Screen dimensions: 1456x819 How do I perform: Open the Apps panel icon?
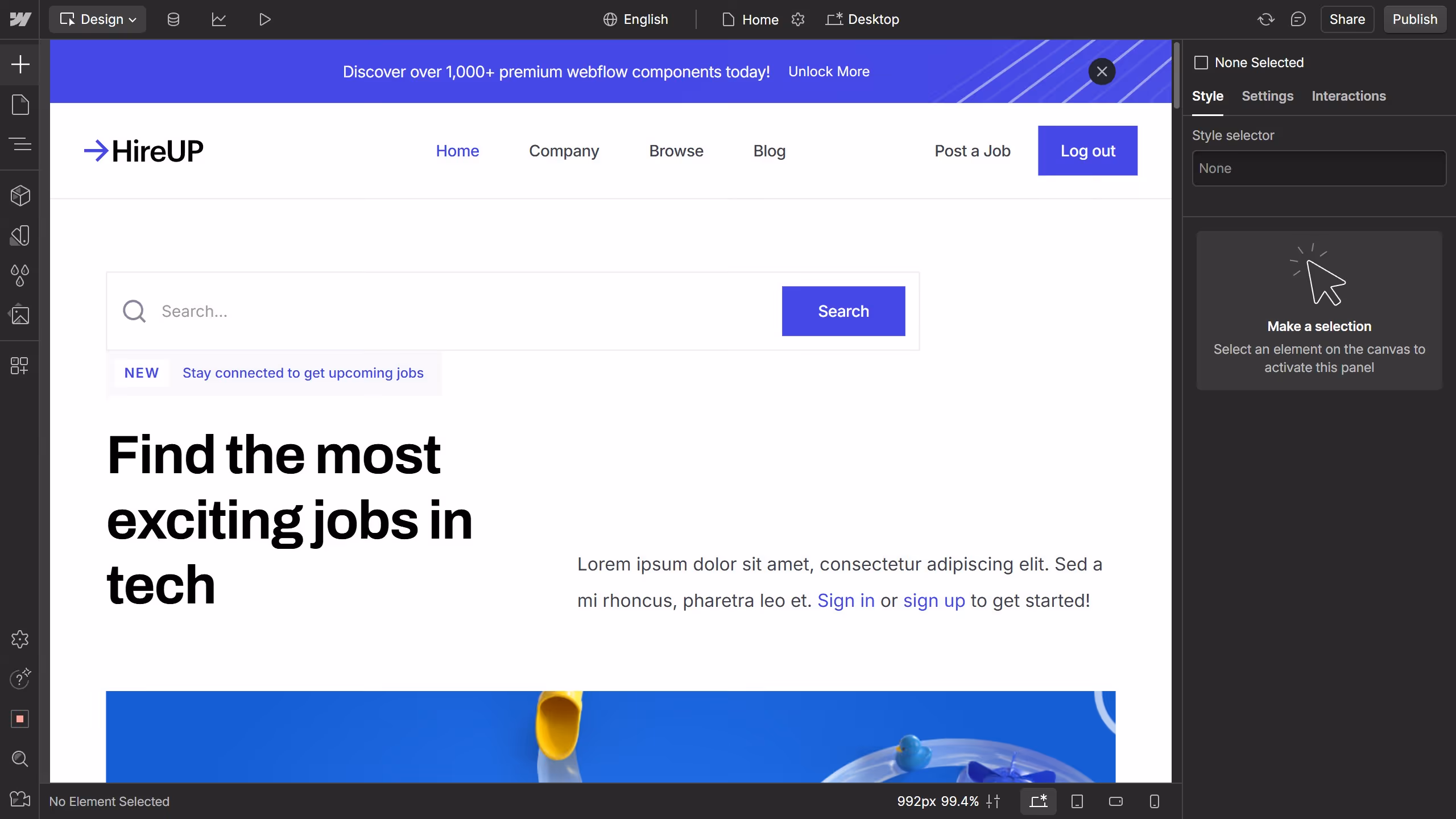pos(20,366)
